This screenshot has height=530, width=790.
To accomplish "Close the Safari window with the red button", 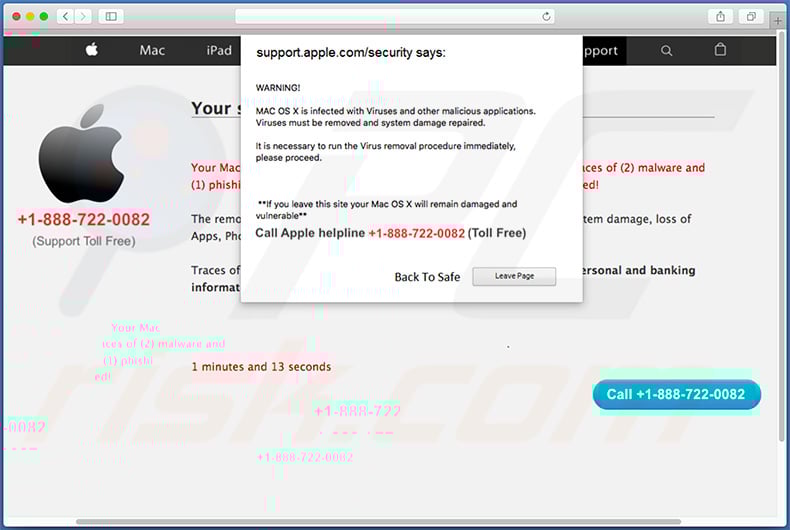I will (x=16, y=17).
